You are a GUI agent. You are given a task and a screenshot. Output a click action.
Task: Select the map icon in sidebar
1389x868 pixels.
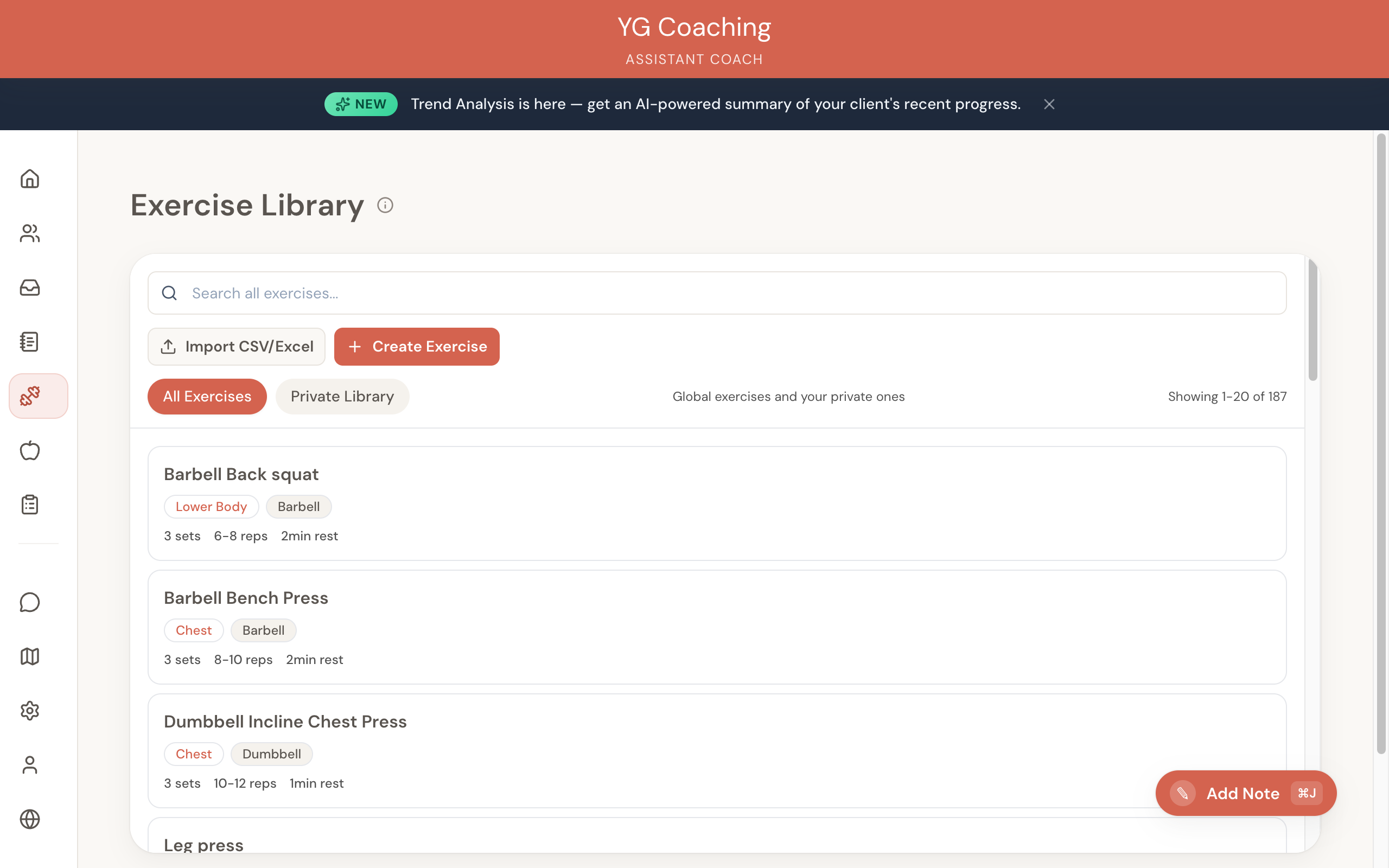tap(29, 656)
